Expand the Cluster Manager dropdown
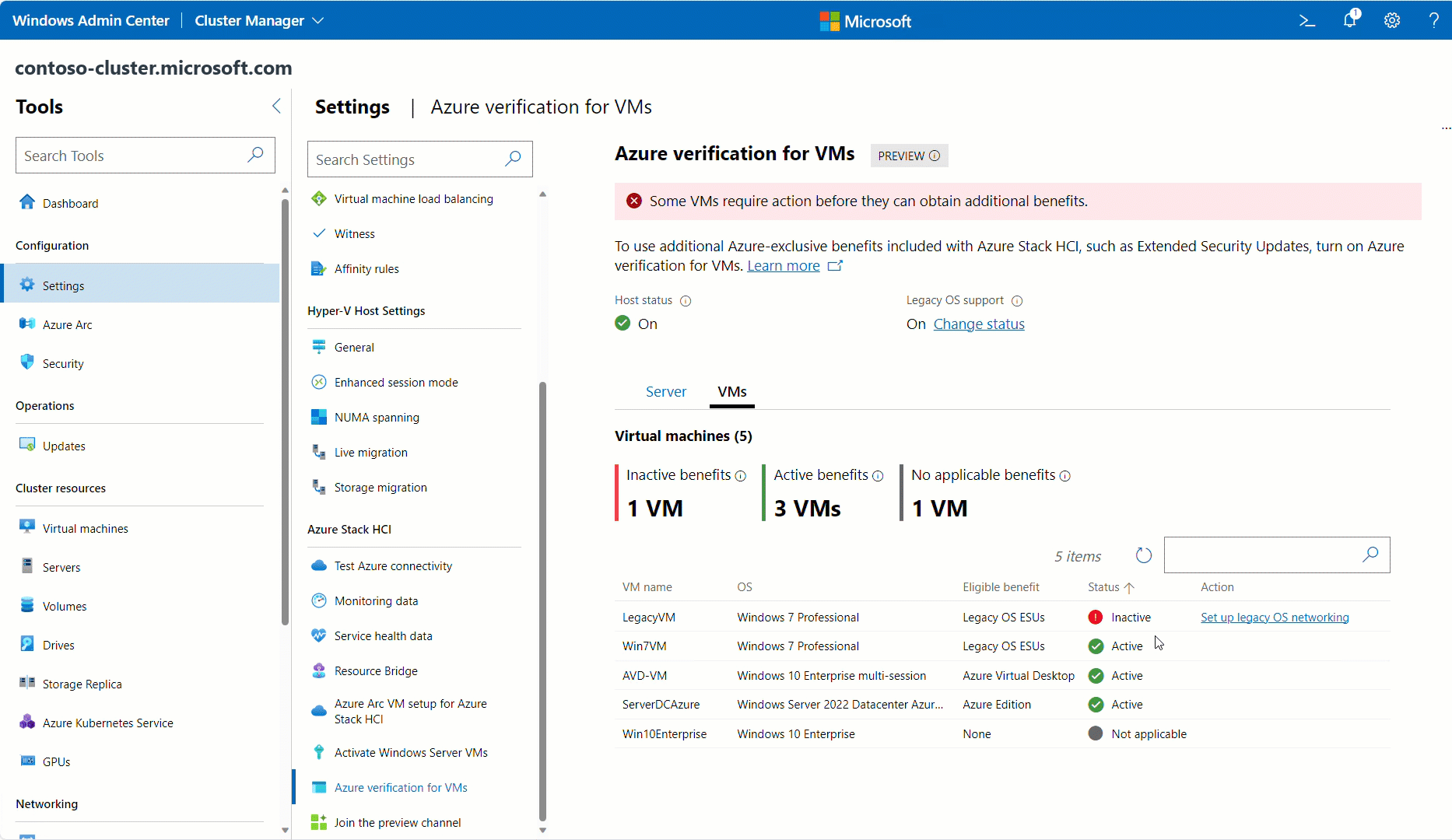The height and width of the screenshot is (840, 1452). 317,21
